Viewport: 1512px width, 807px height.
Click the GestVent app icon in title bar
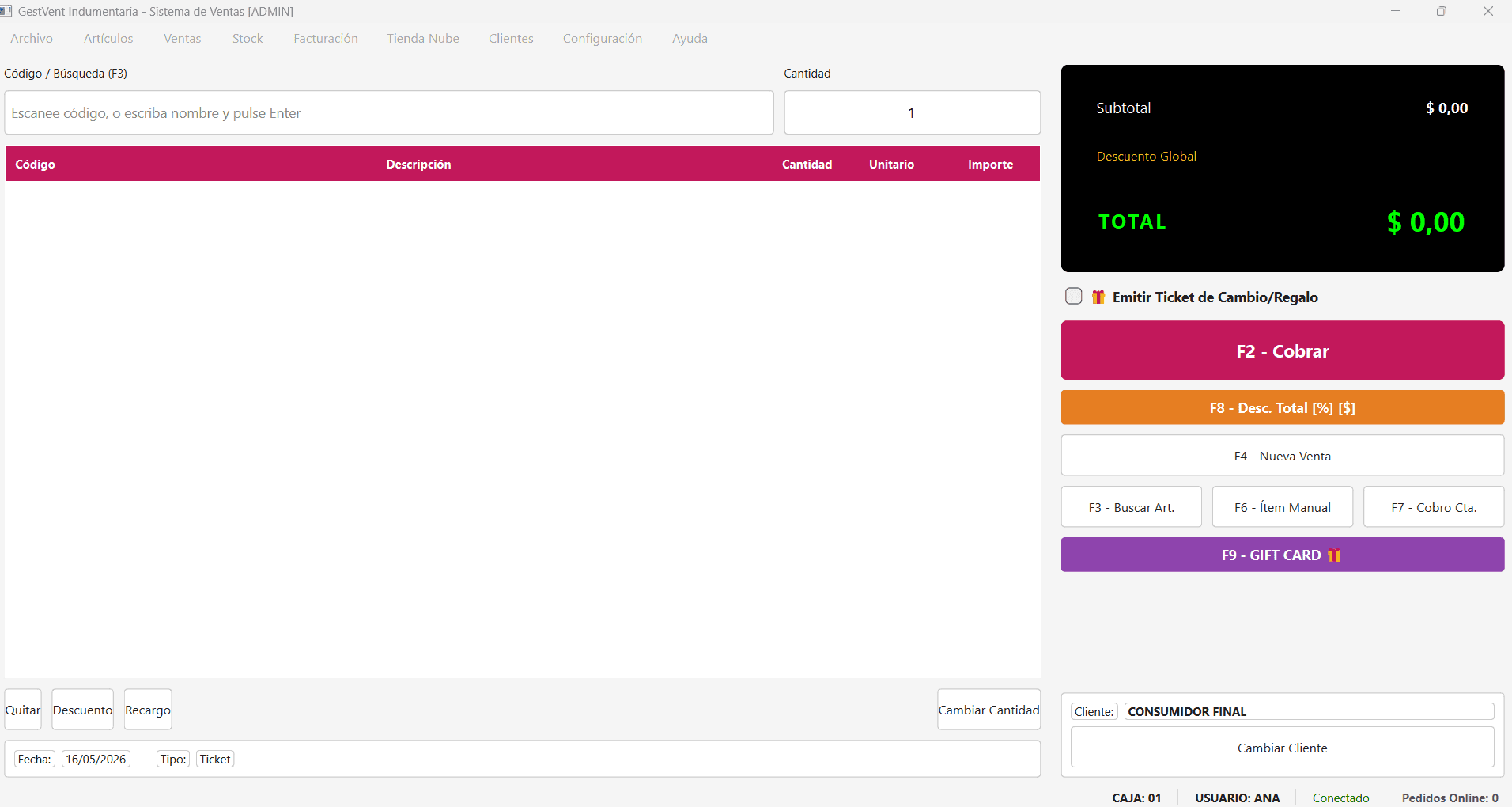pyautogui.click(x=6, y=11)
